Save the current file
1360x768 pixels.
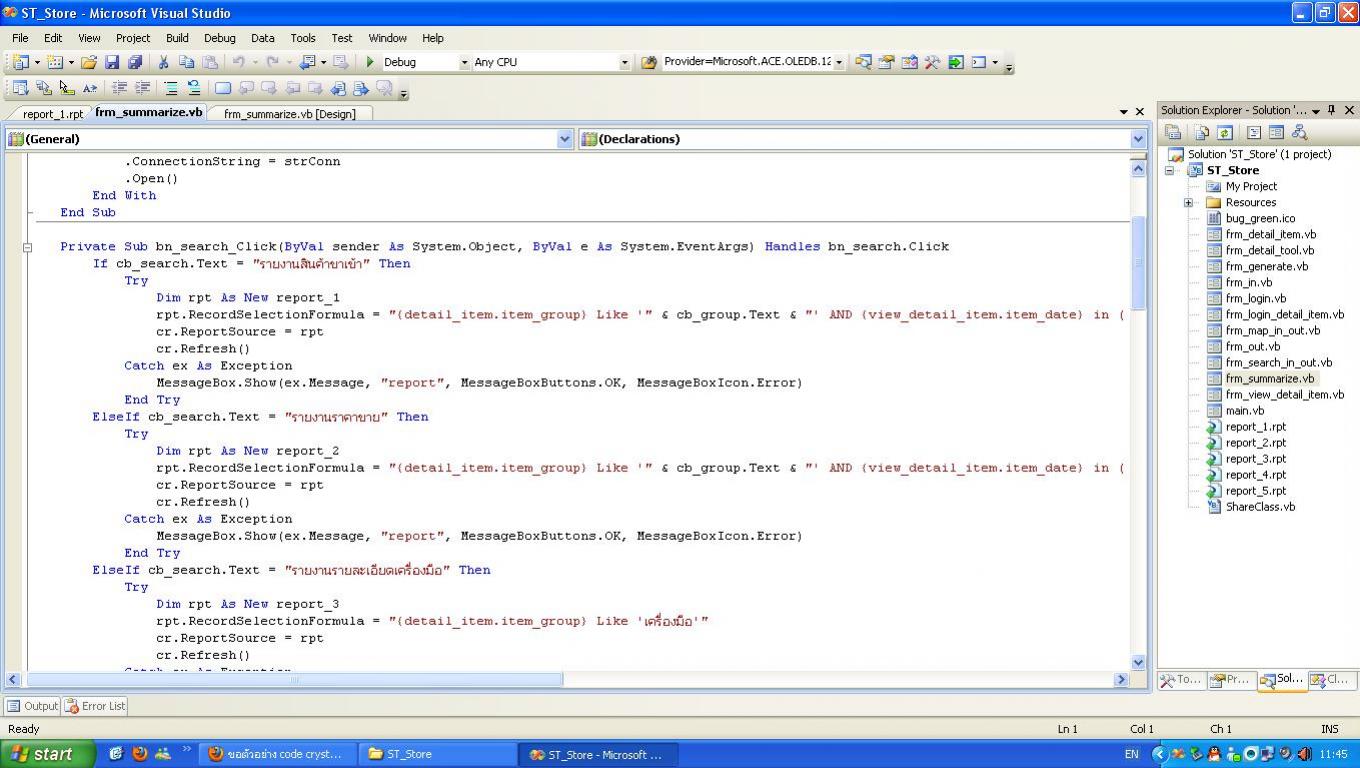[112, 62]
